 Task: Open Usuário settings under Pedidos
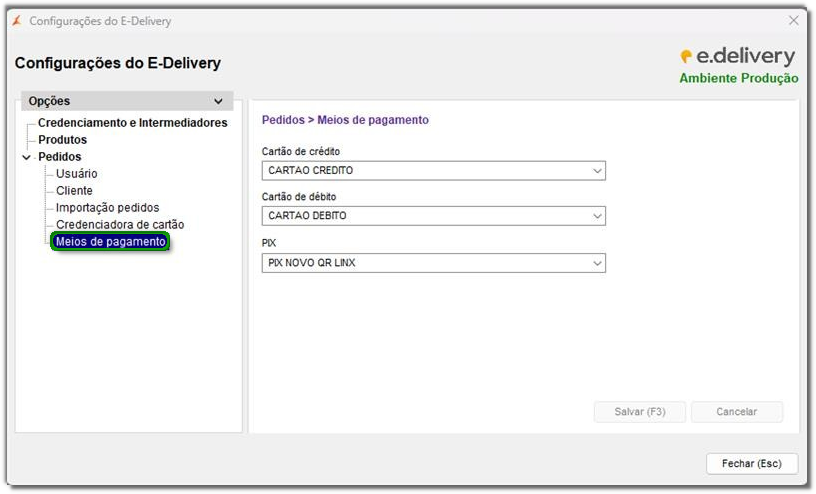[76, 173]
